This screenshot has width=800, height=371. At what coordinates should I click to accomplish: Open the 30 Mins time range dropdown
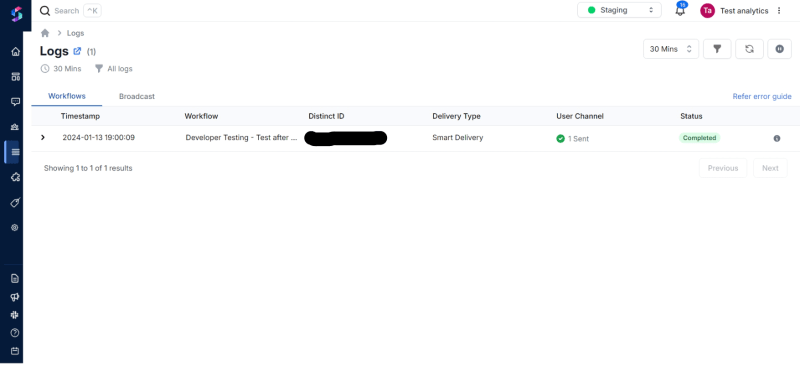coord(671,49)
